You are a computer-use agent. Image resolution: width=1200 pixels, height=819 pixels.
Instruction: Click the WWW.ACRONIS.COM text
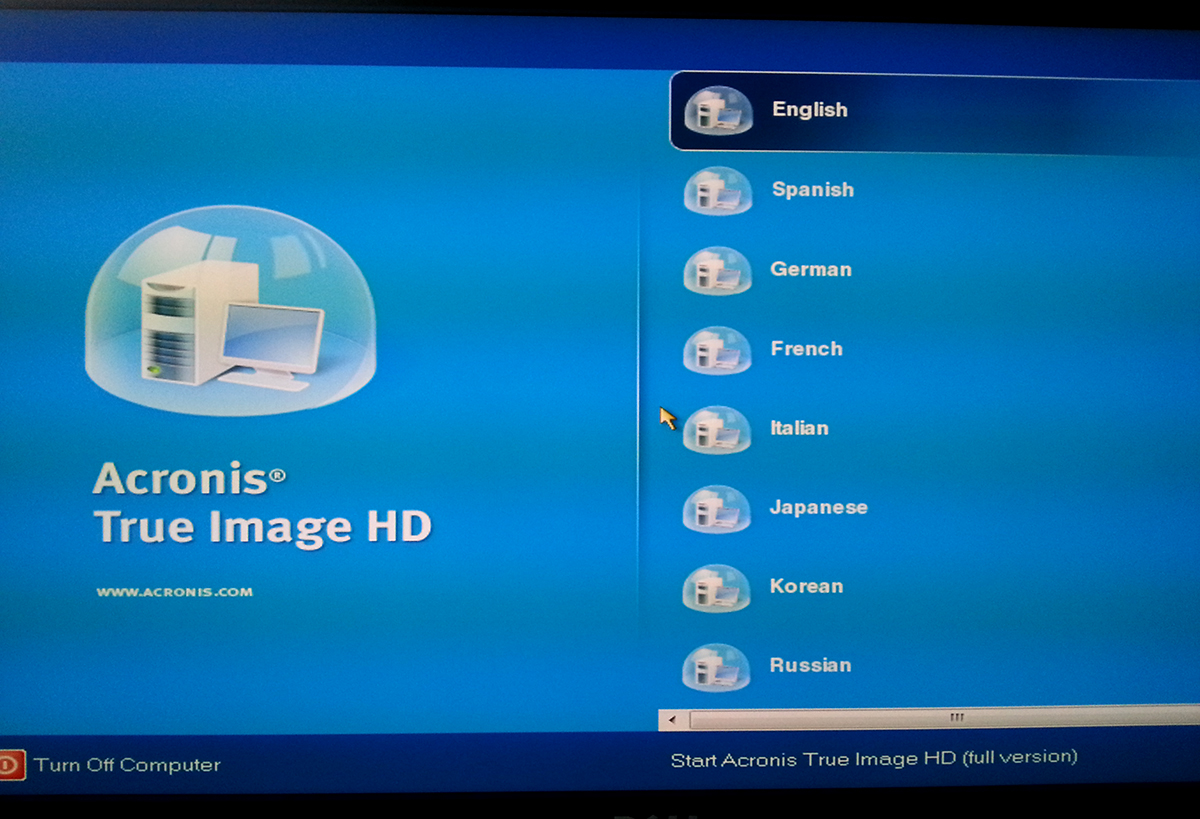click(x=175, y=592)
